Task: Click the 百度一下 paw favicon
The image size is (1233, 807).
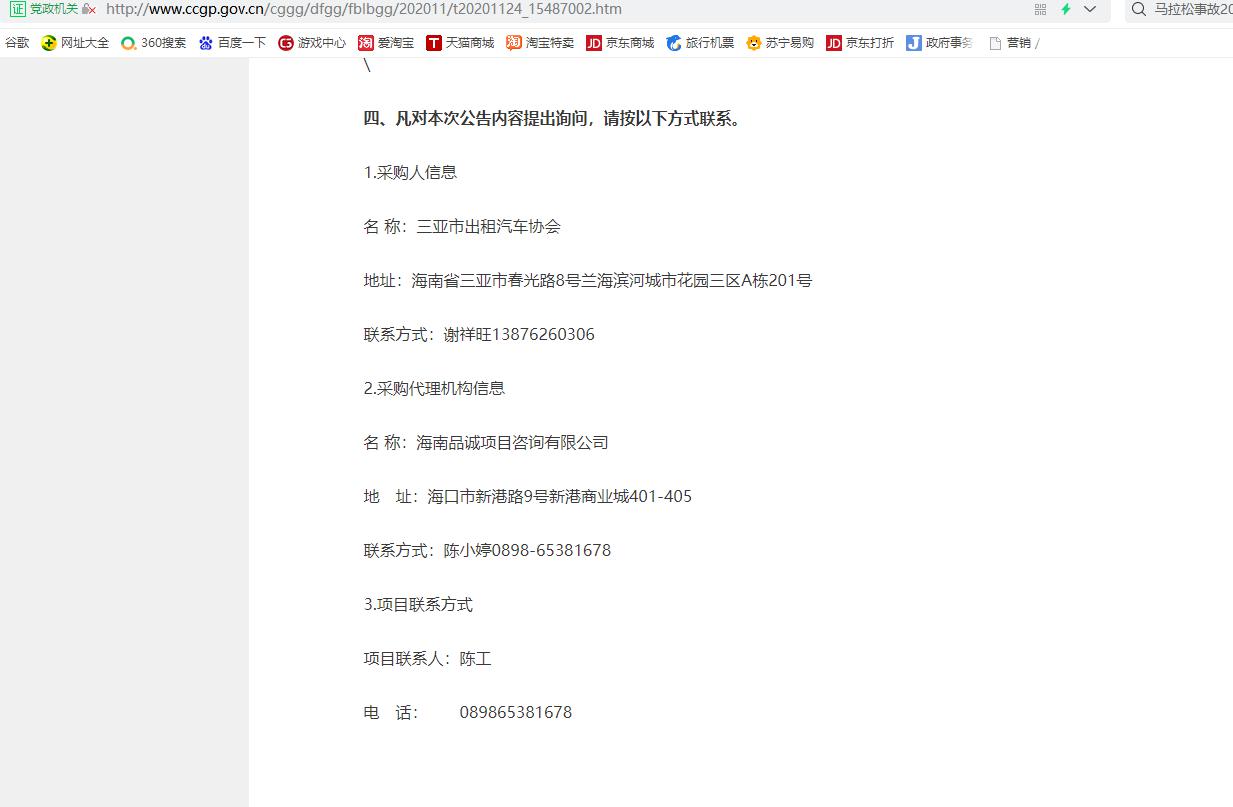Action: pos(206,43)
